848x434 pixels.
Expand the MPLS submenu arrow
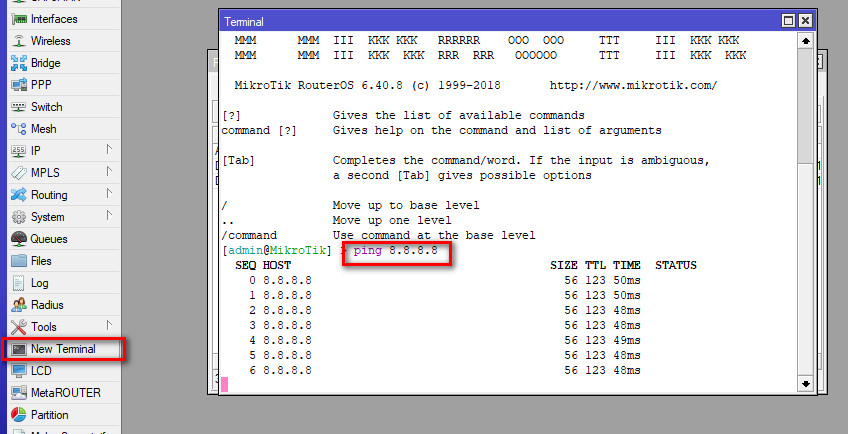(x=109, y=172)
